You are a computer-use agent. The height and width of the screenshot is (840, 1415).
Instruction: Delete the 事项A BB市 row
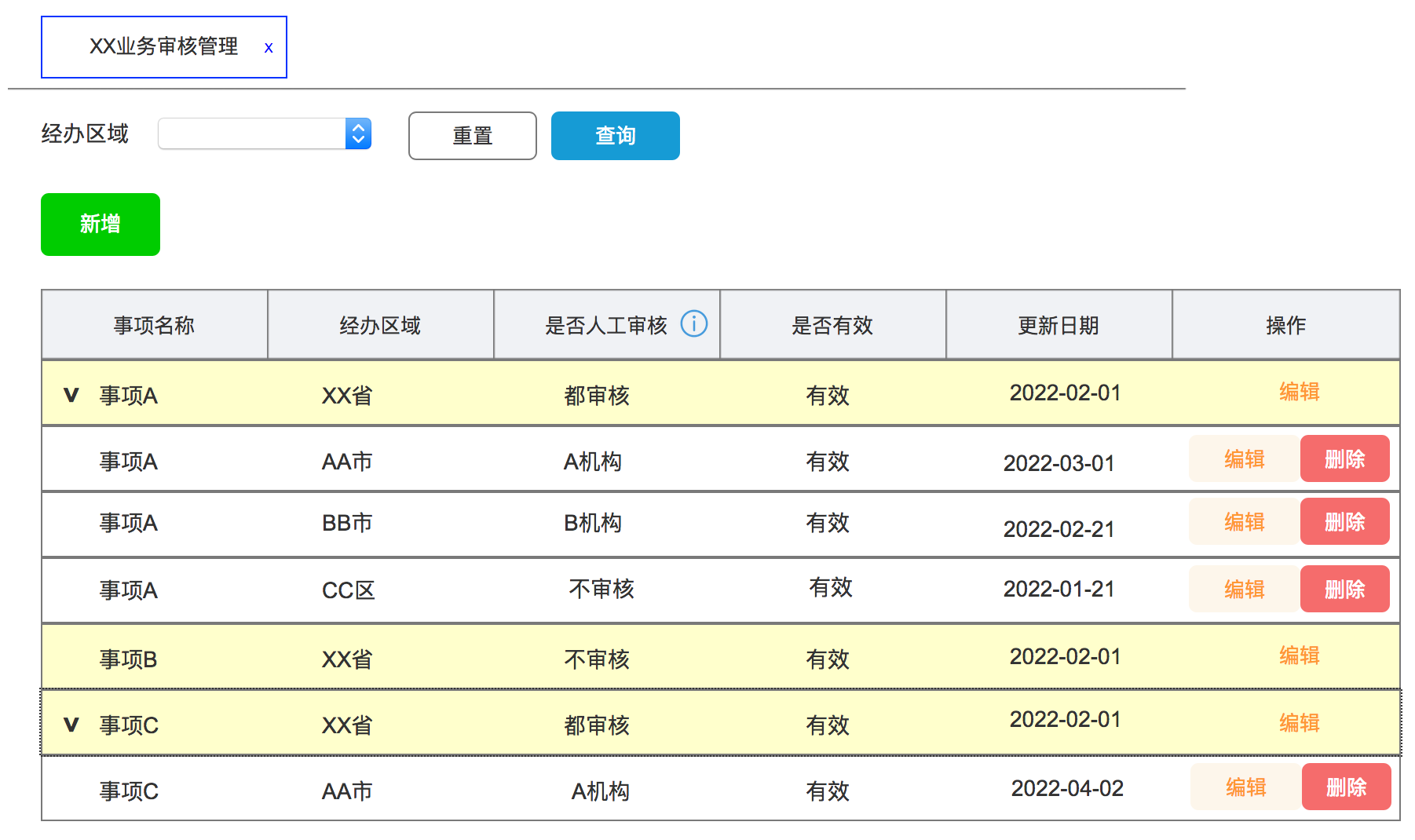coord(1345,521)
